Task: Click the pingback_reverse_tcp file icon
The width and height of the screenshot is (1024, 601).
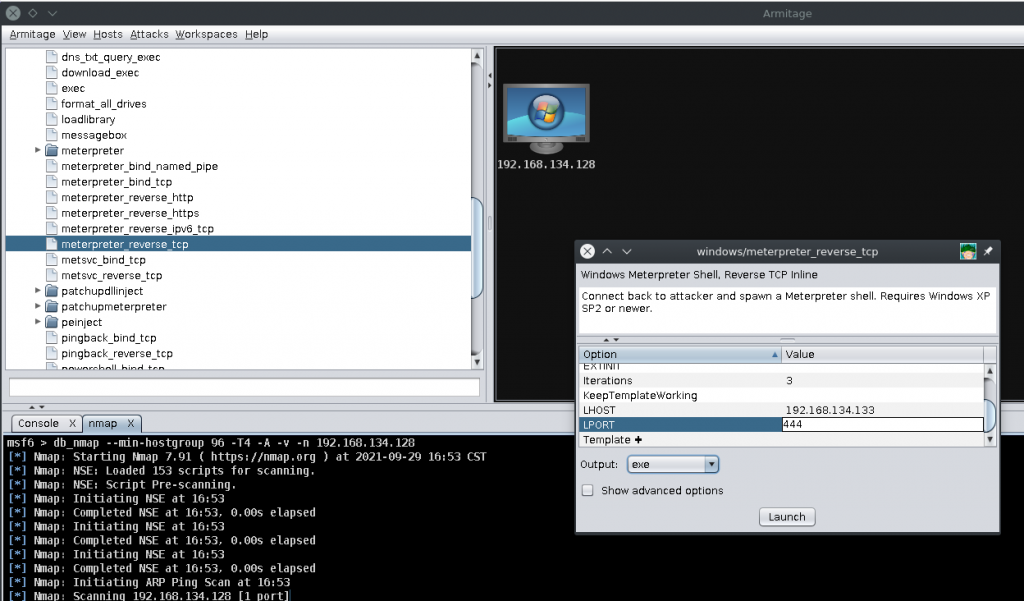Action: [x=52, y=353]
